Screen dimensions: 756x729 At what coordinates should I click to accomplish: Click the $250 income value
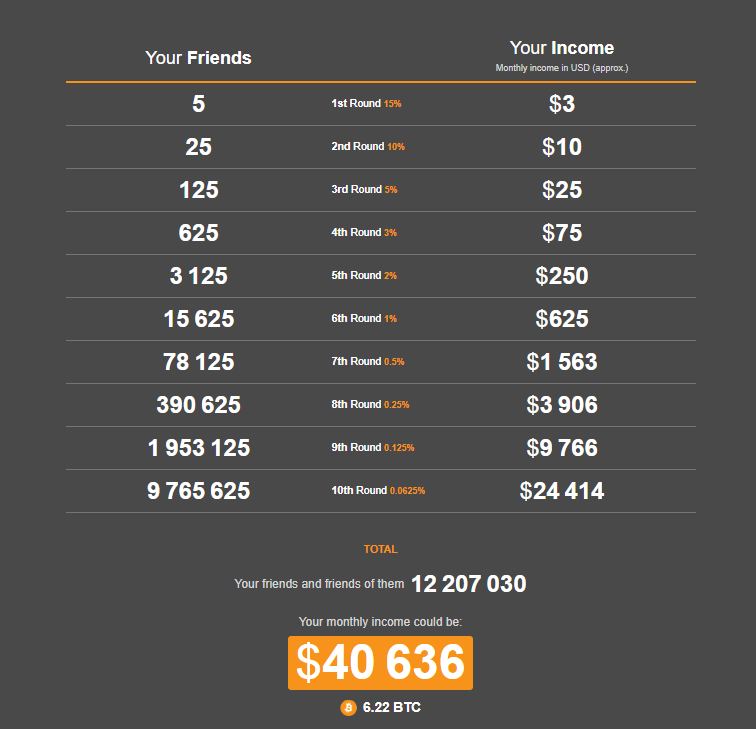coord(561,276)
